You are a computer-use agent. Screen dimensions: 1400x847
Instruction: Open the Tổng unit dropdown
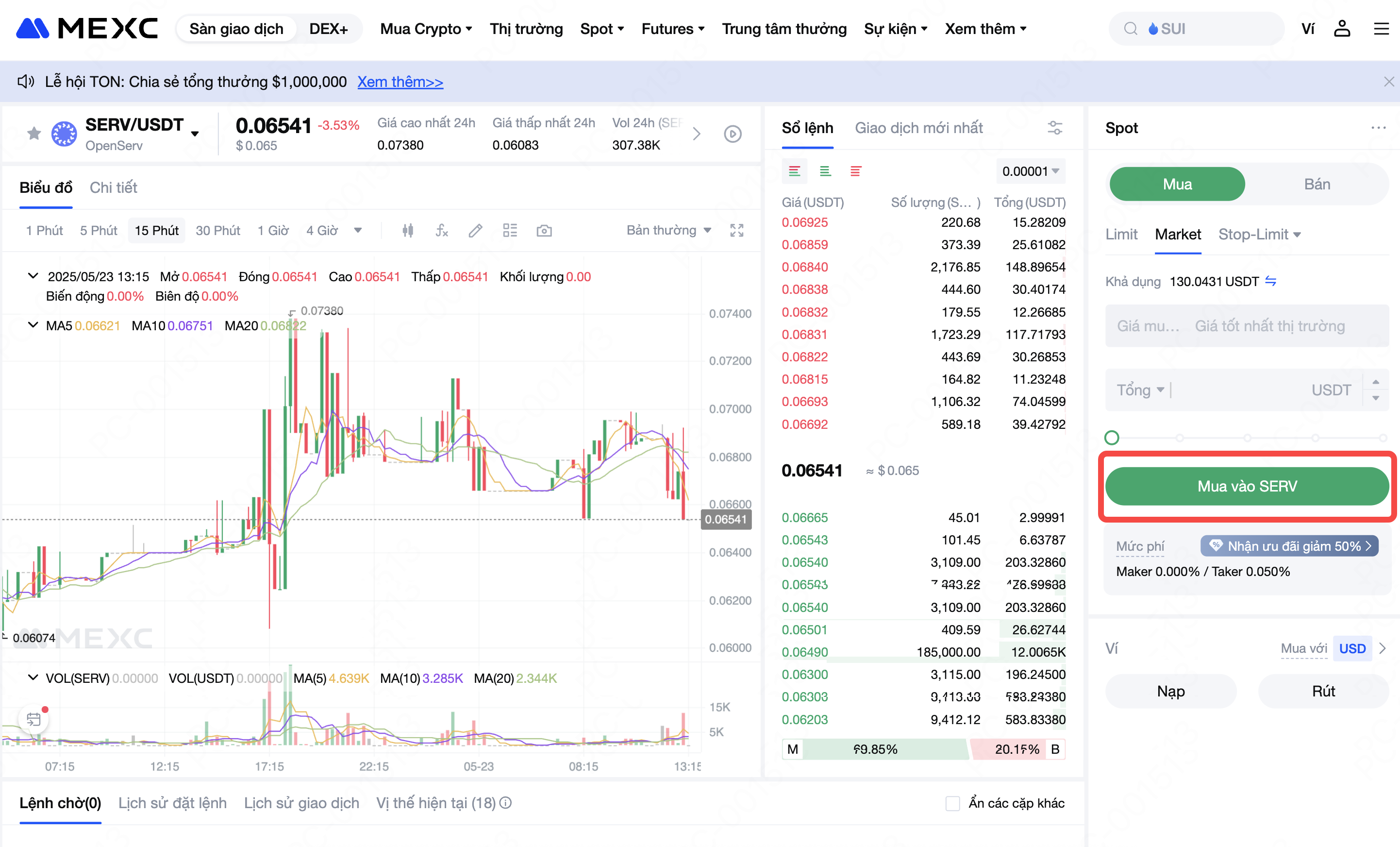[x=1140, y=390]
